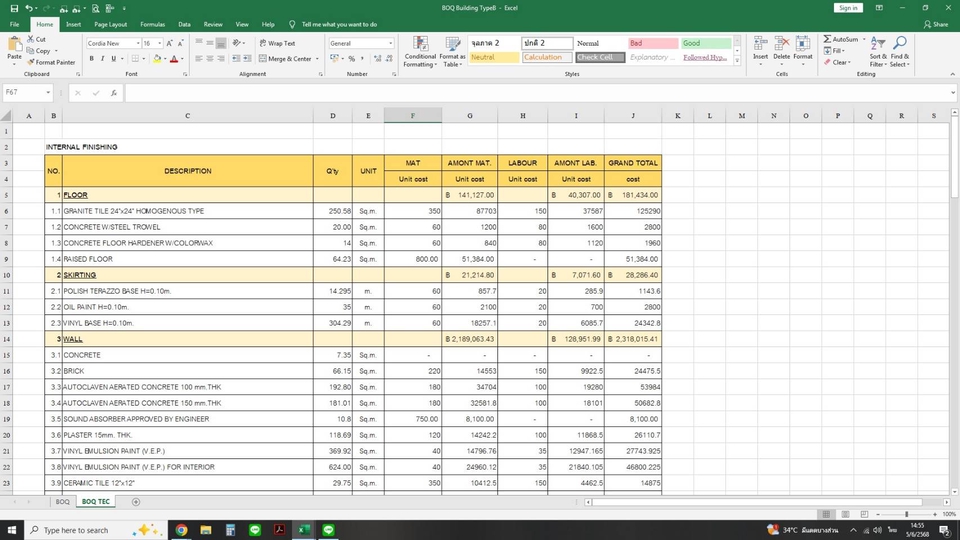This screenshot has height=540, width=960.
Task: Select column G header
Action: click(470, 116)
